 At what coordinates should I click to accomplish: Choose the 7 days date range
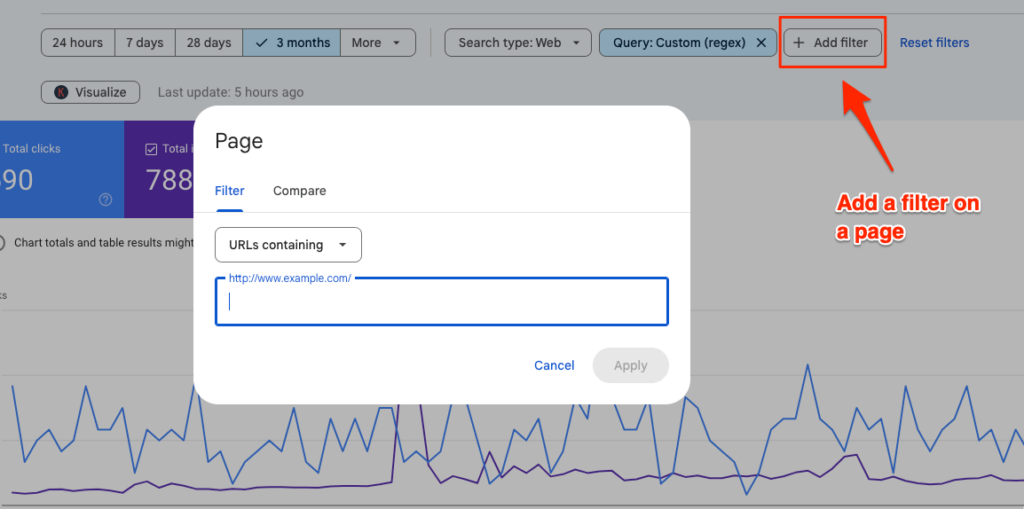click(x=145, y=43)
